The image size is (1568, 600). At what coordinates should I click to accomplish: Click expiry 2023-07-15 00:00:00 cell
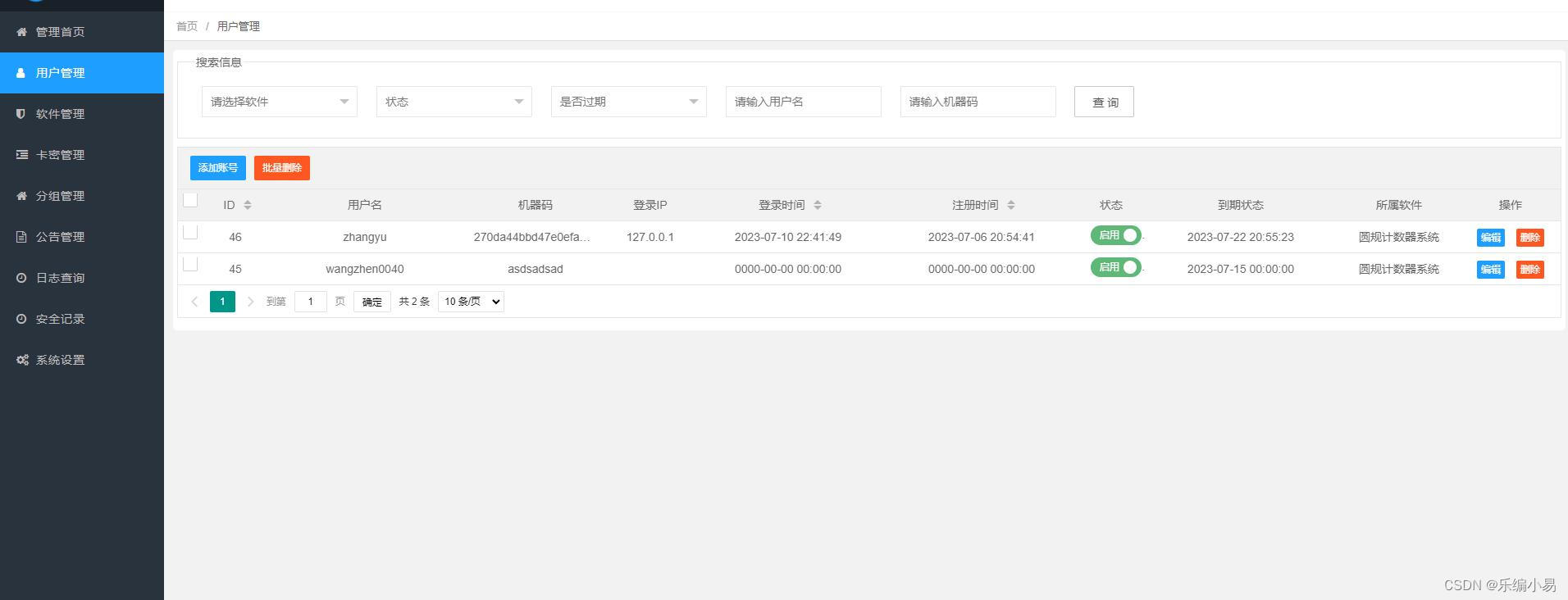(1241, 269)
